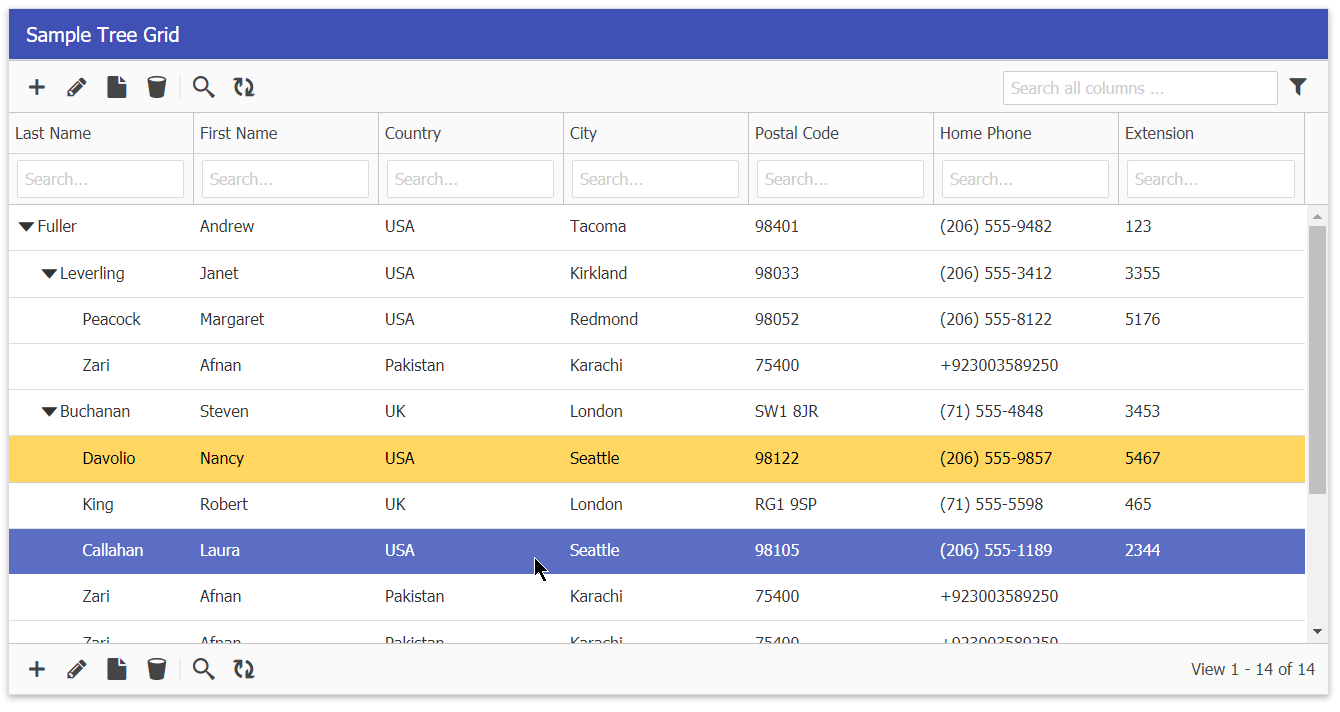1340x712 pixels.
Task: Sort by the Postal Code column header
Action: tap(797, 134)
